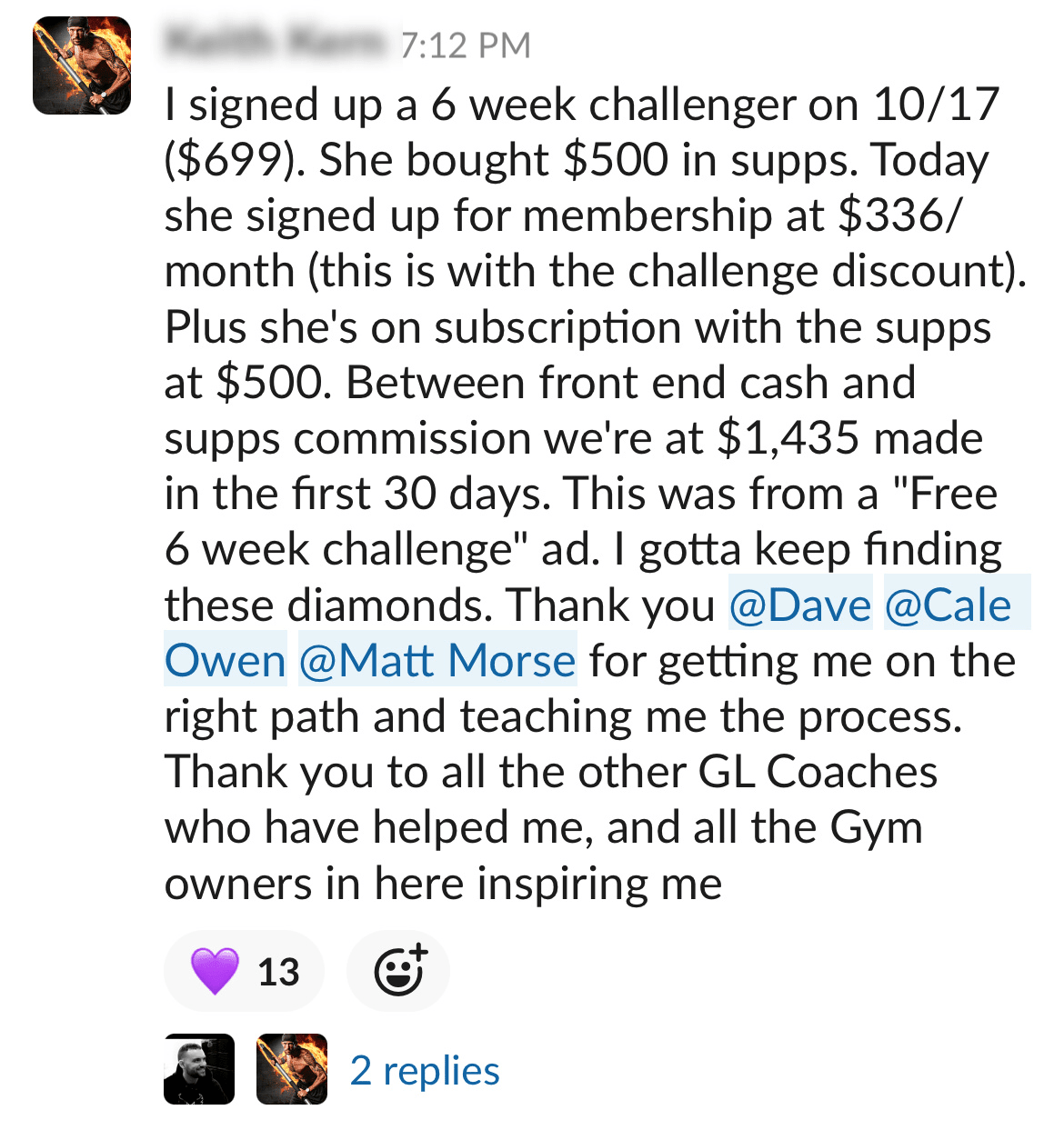Click the "$1,435" amount in message
The image size is (1064, 1130).
pos(788,438)
